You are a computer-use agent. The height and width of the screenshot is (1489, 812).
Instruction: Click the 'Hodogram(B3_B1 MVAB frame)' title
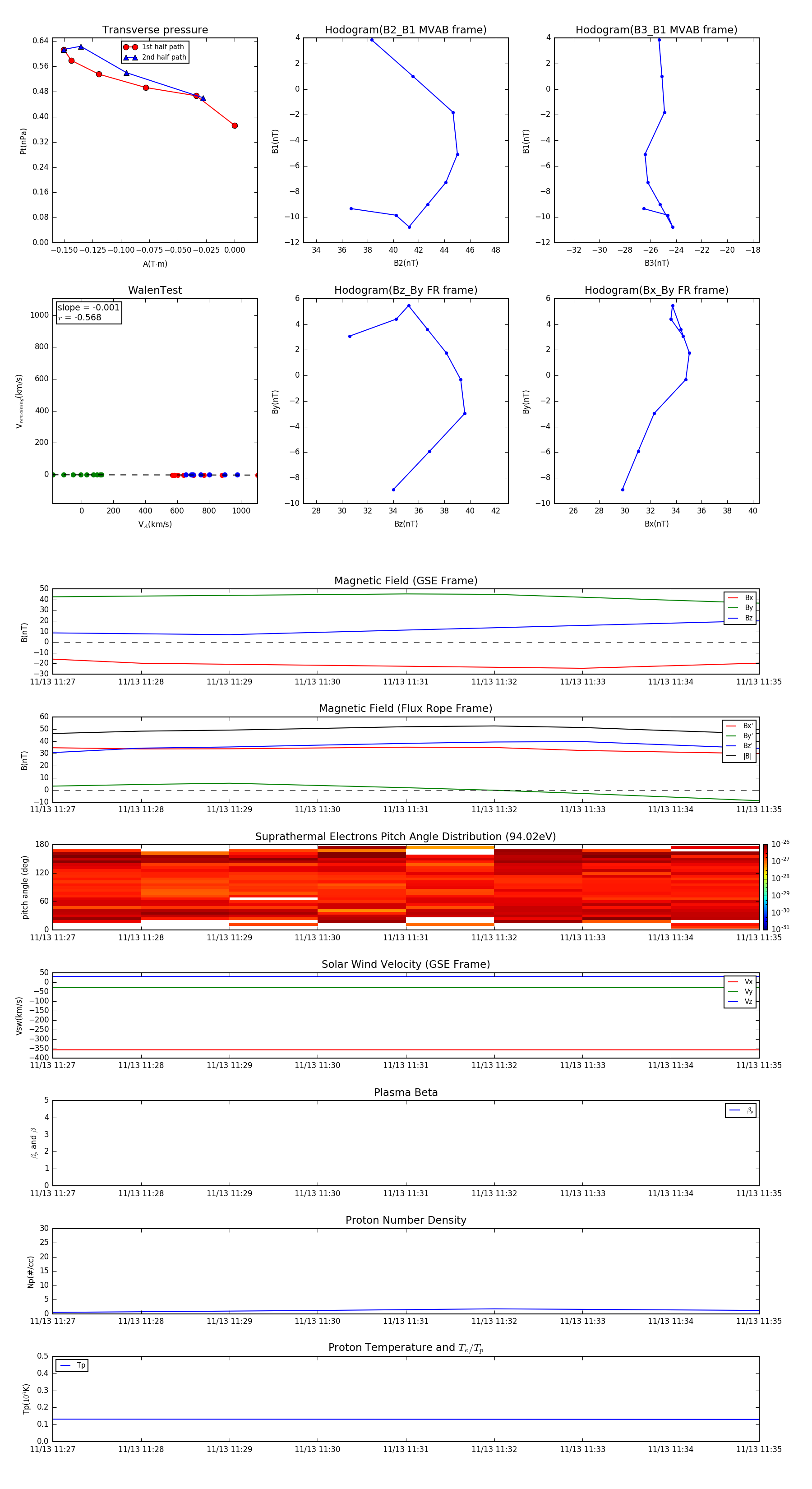pos(656,30)
